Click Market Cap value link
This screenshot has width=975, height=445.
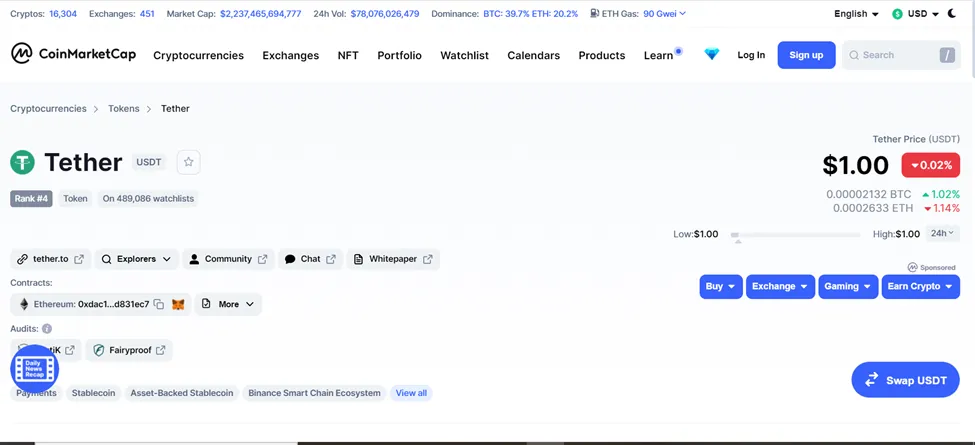tap(261, 13)
